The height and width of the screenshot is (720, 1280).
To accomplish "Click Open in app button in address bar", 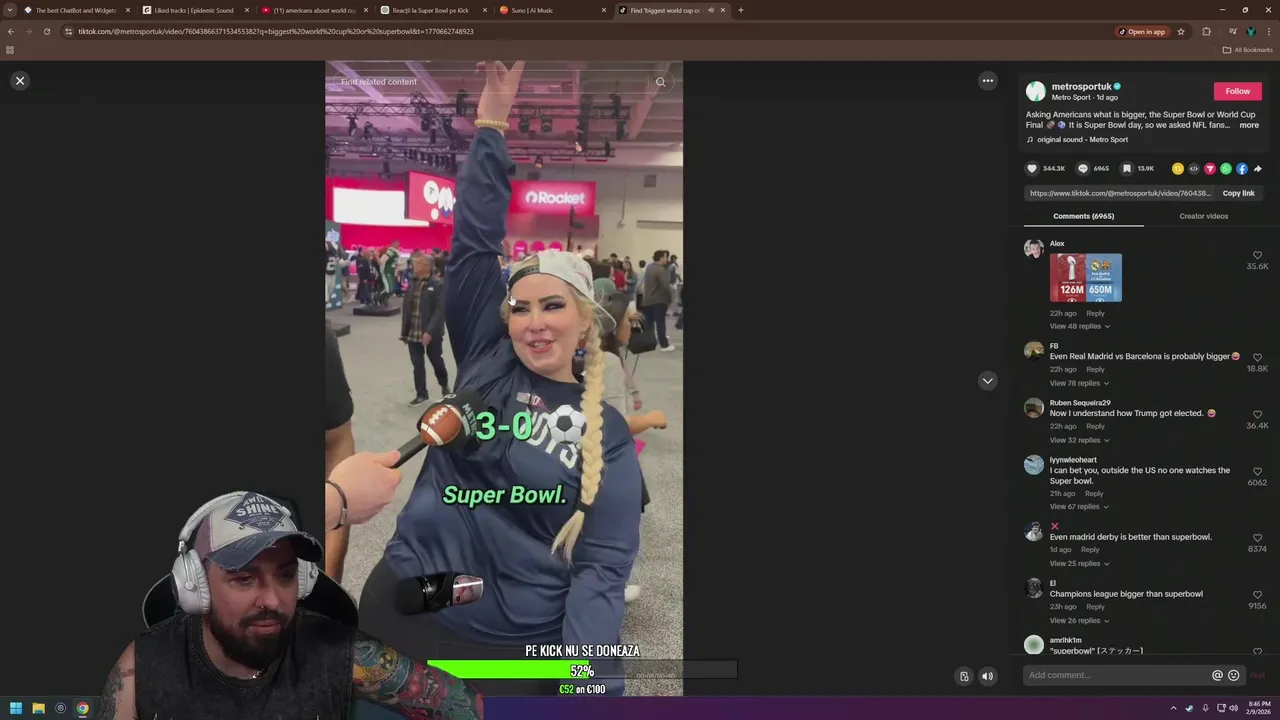I will [x=1141, y=31].
